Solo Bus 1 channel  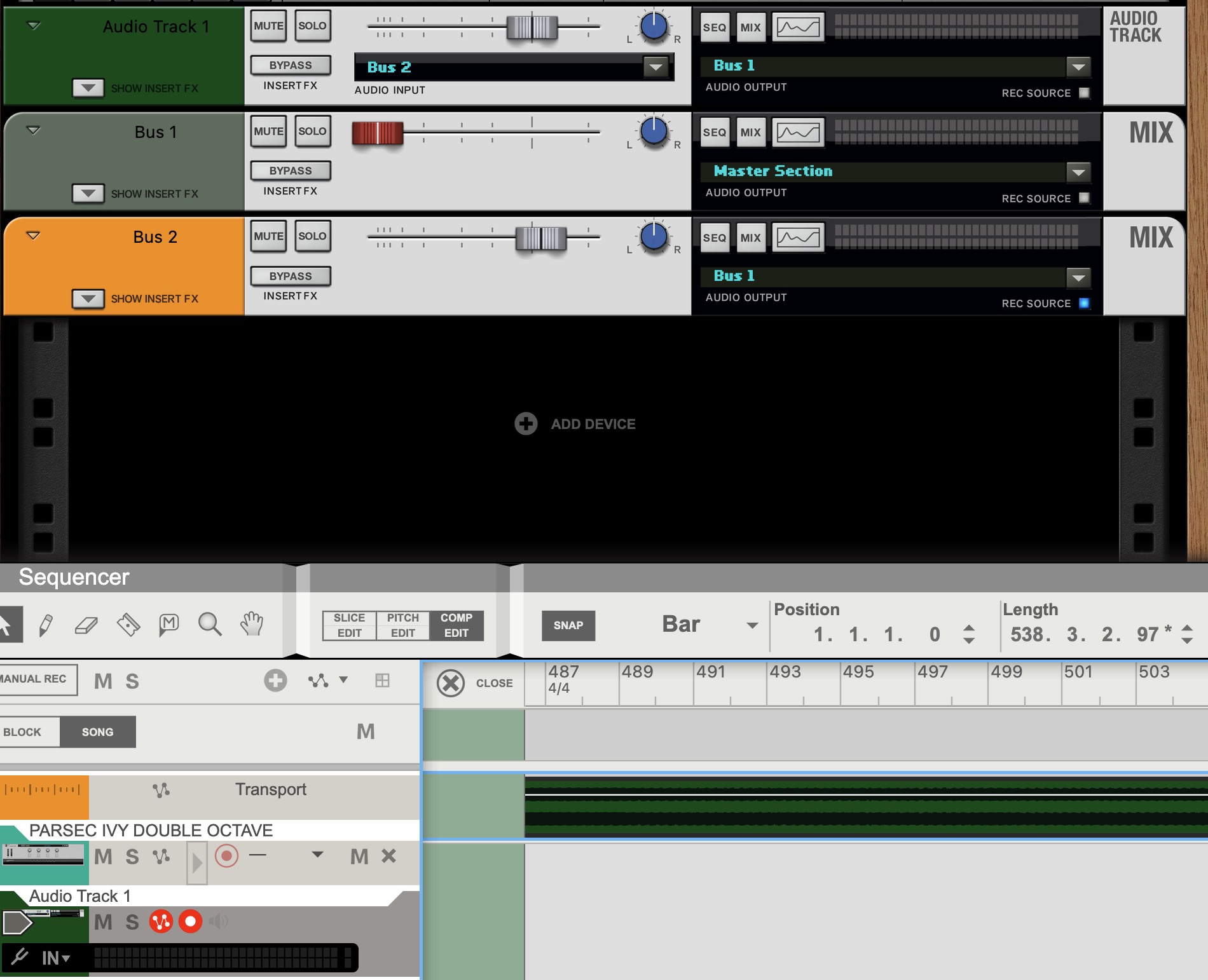[x=312, y=132]
